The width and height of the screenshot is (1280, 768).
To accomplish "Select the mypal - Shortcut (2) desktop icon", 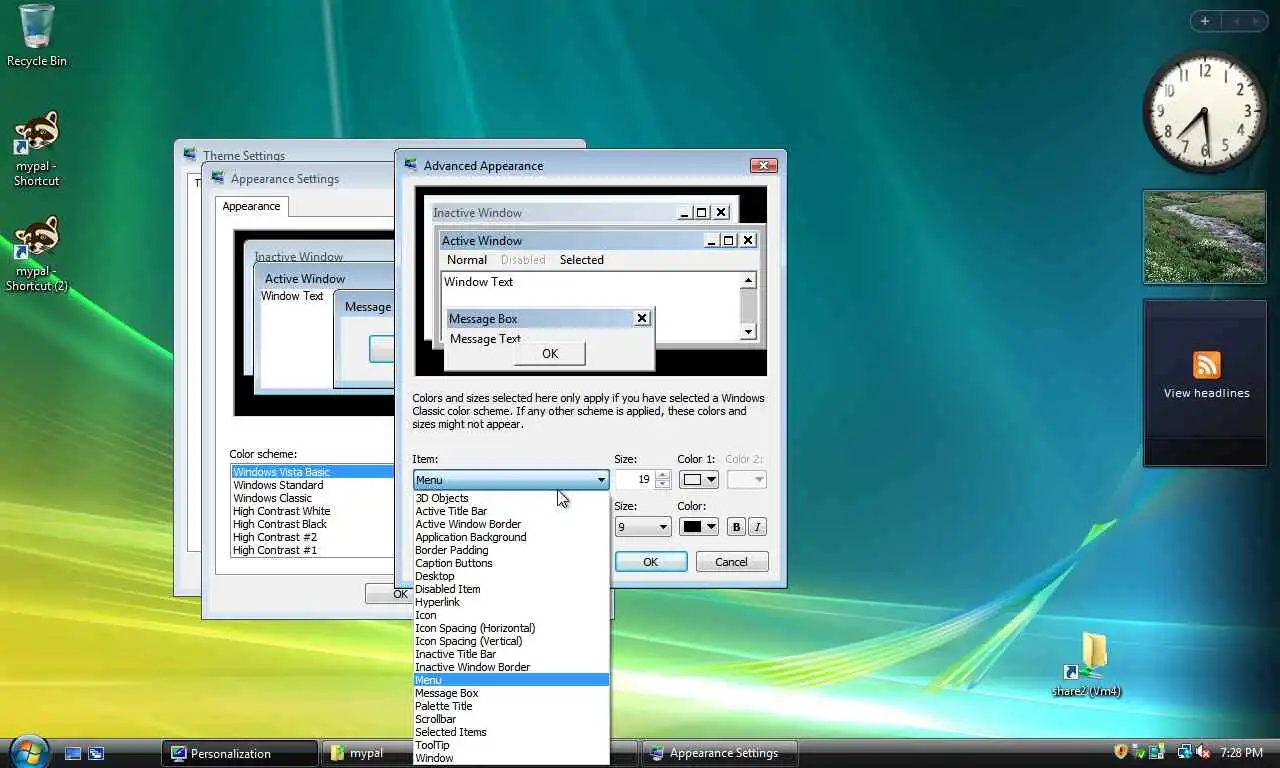I will tap(36, 254).
